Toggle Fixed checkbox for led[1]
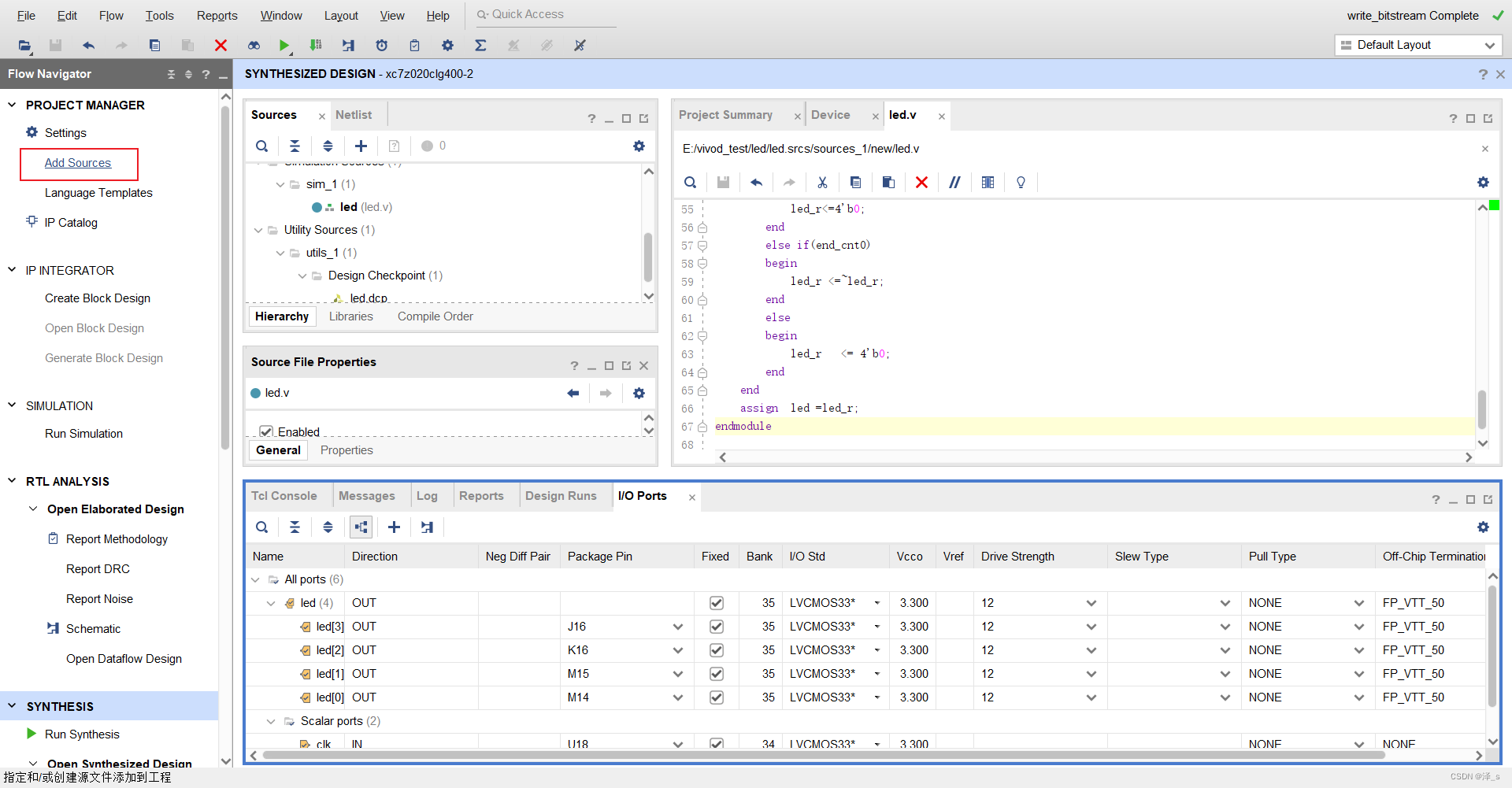The width and height of the screenshot is (1512, 788). point(717,674)
